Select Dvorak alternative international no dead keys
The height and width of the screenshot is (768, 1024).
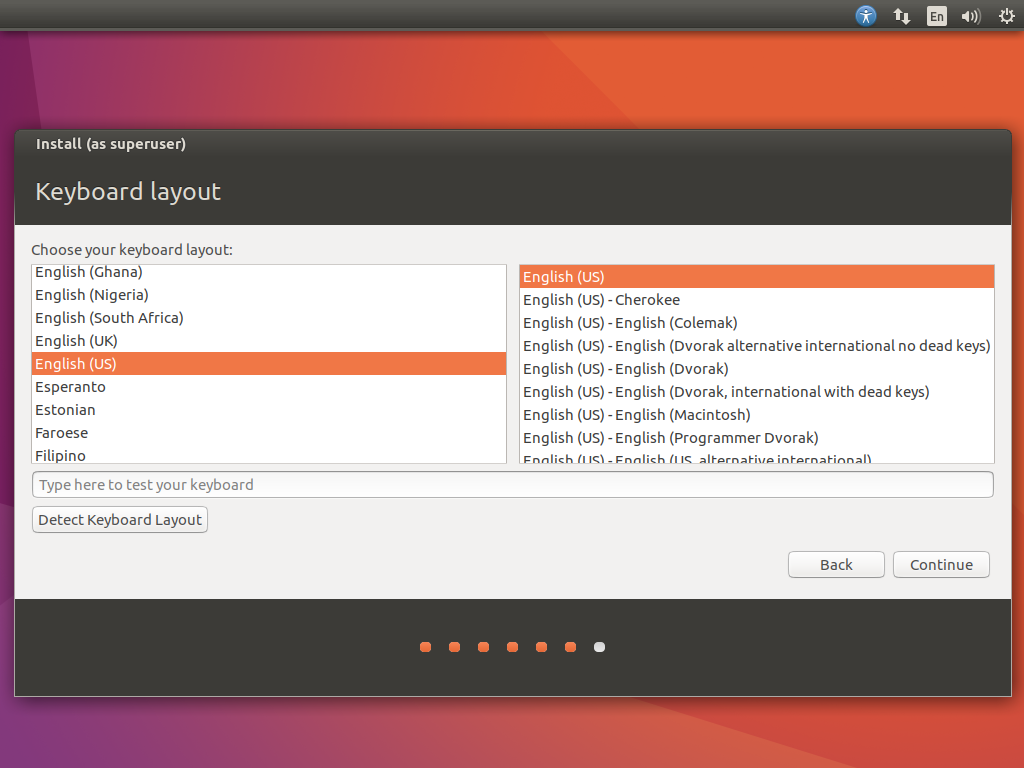[x=756, y=345]
